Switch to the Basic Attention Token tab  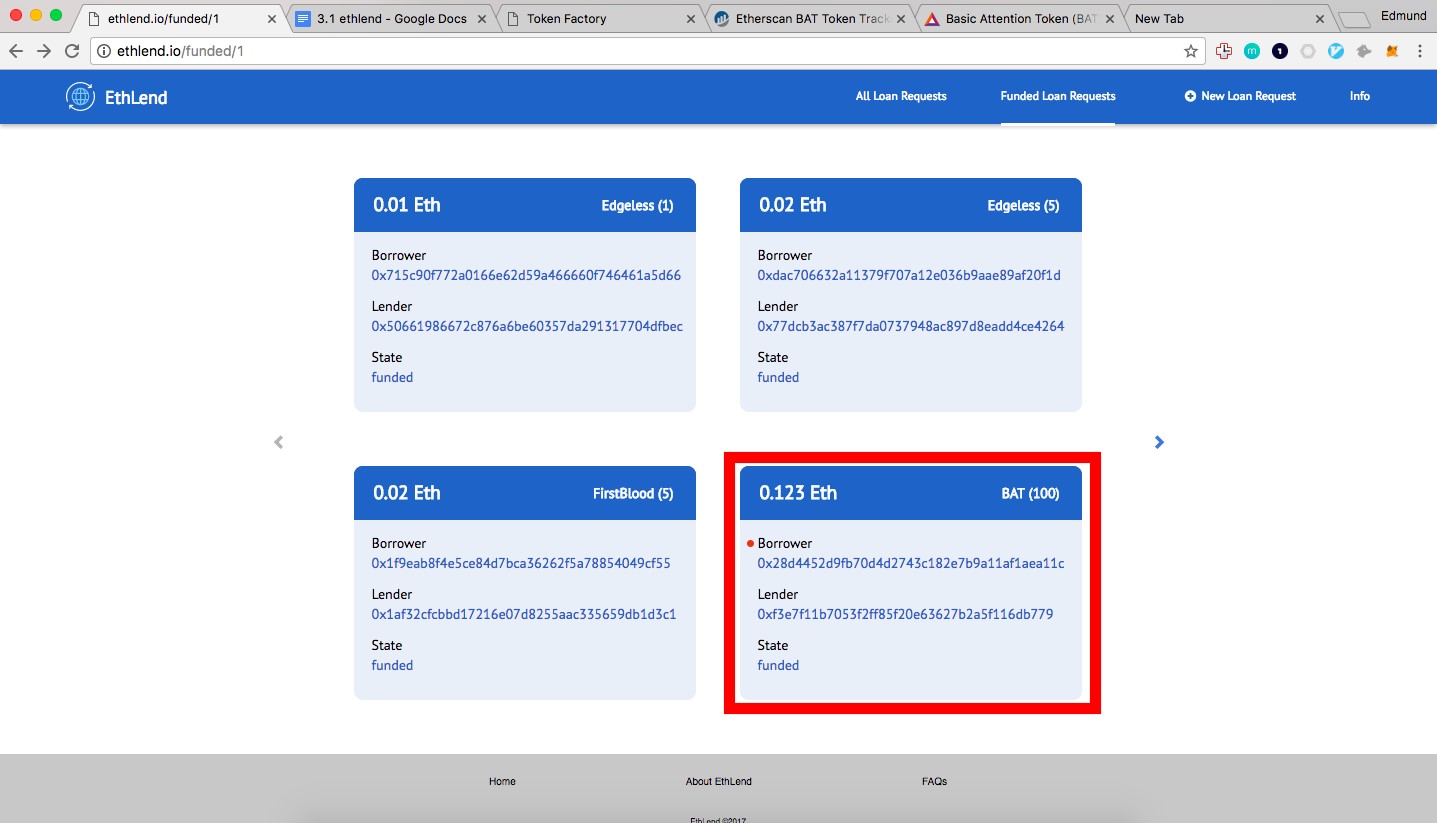pyautogui.click(x=1020, y=19)
